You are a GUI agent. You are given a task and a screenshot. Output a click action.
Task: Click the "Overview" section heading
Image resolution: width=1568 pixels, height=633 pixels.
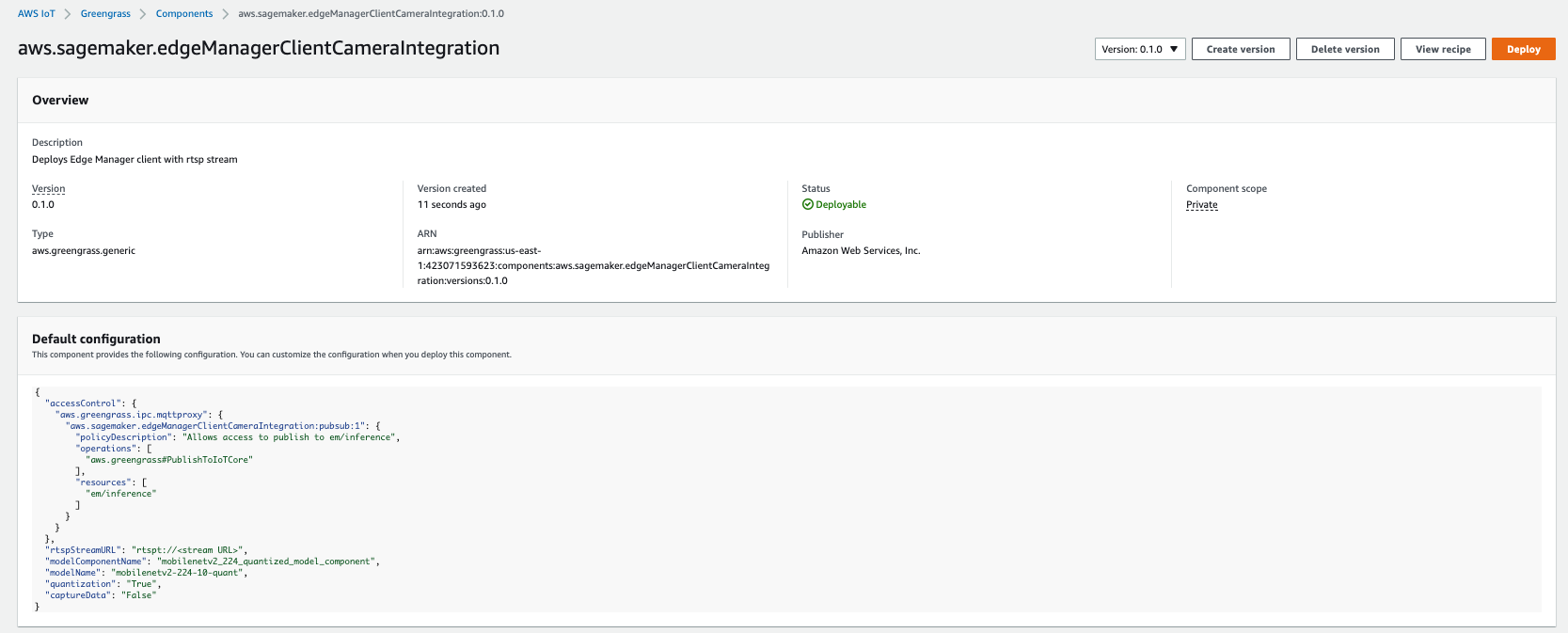[x=60, y=101]
